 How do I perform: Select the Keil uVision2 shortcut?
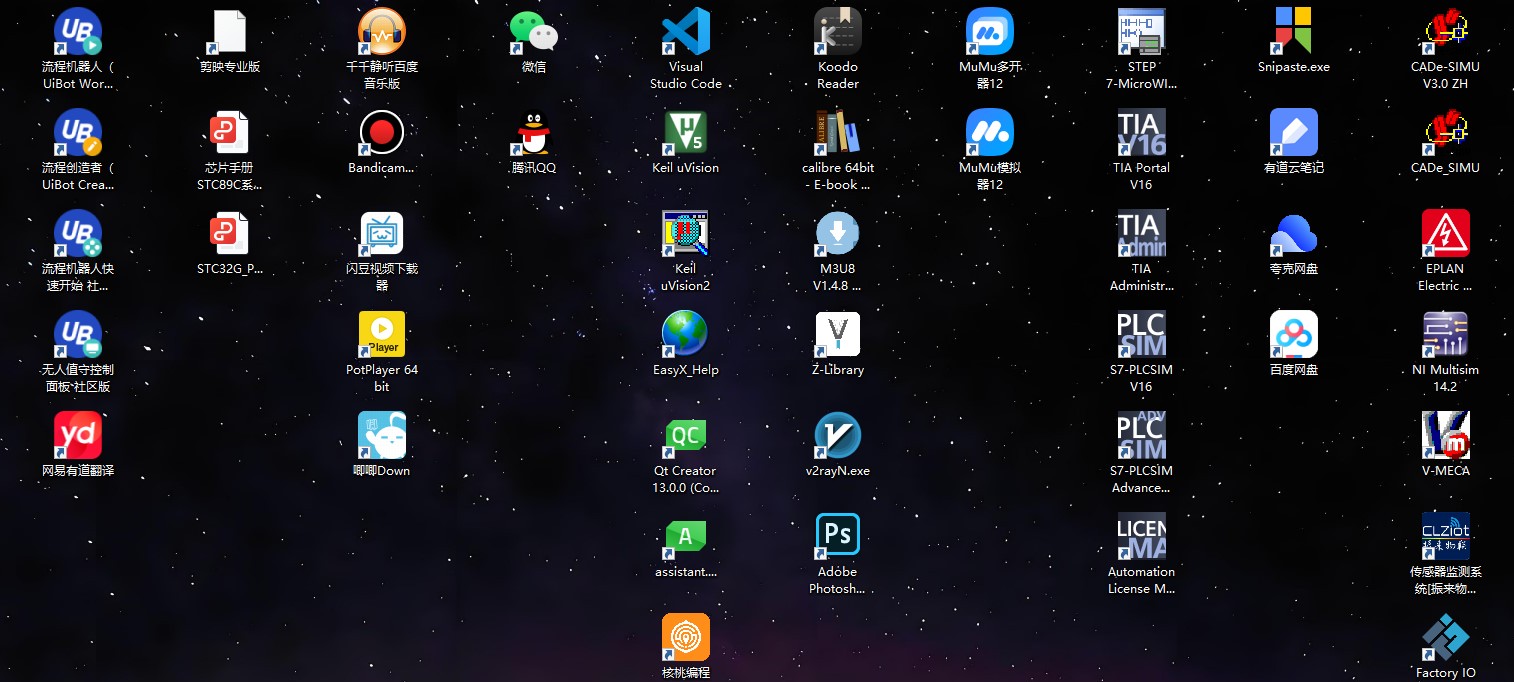(686, 234)
